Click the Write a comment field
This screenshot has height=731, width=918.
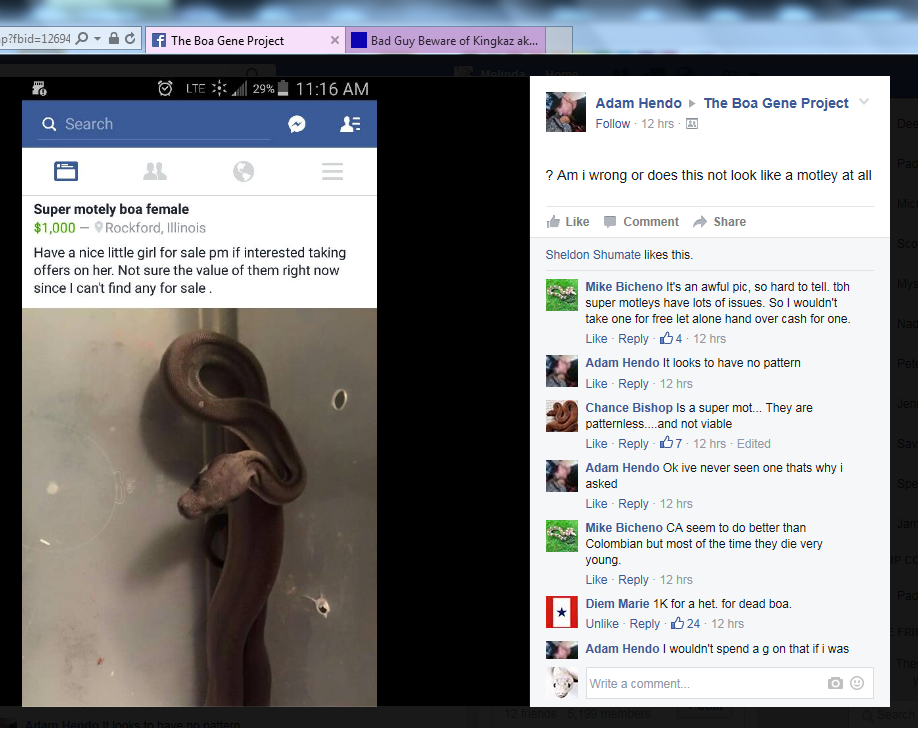point(729,683)
